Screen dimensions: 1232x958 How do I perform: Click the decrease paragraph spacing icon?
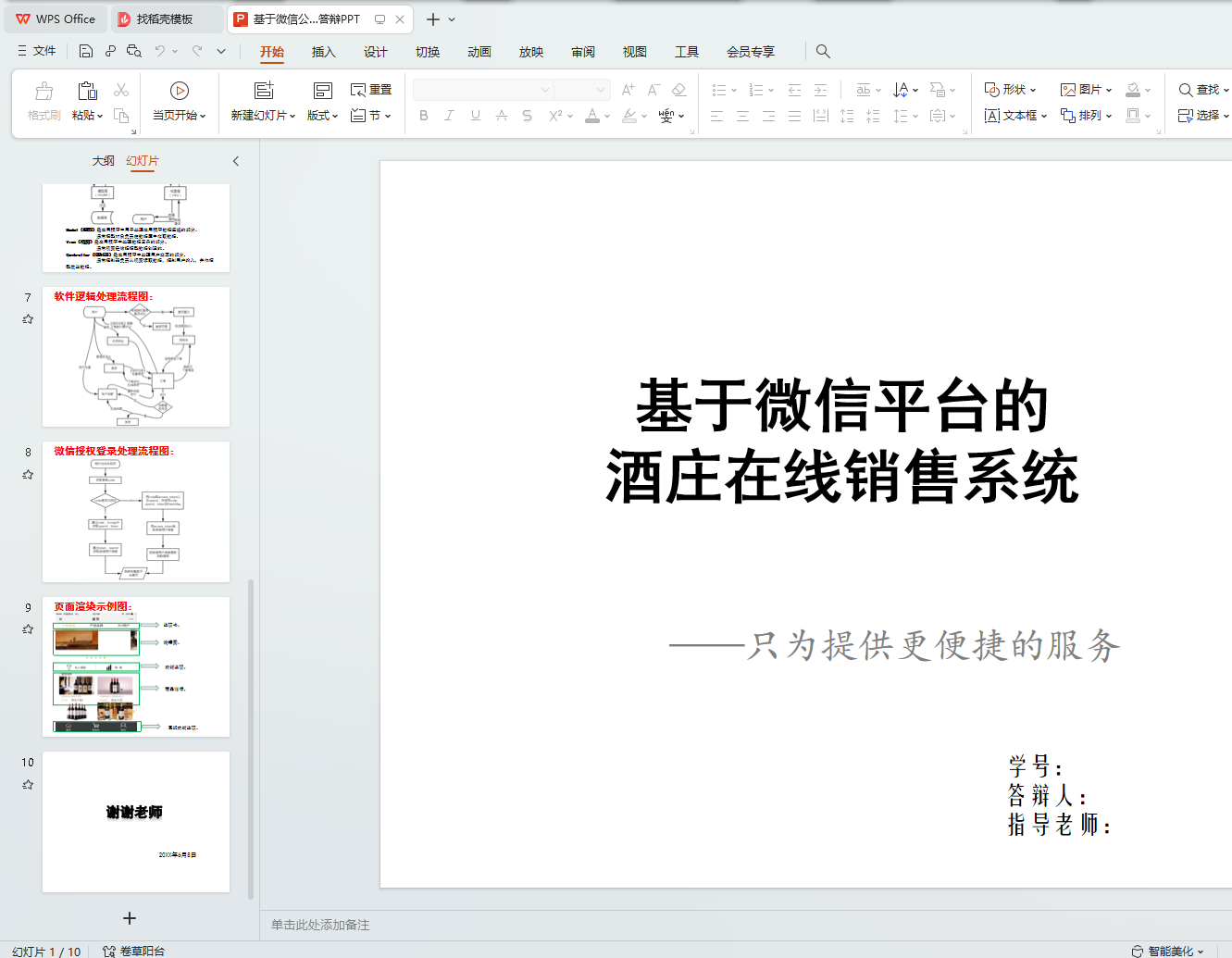tap(873, 116)
